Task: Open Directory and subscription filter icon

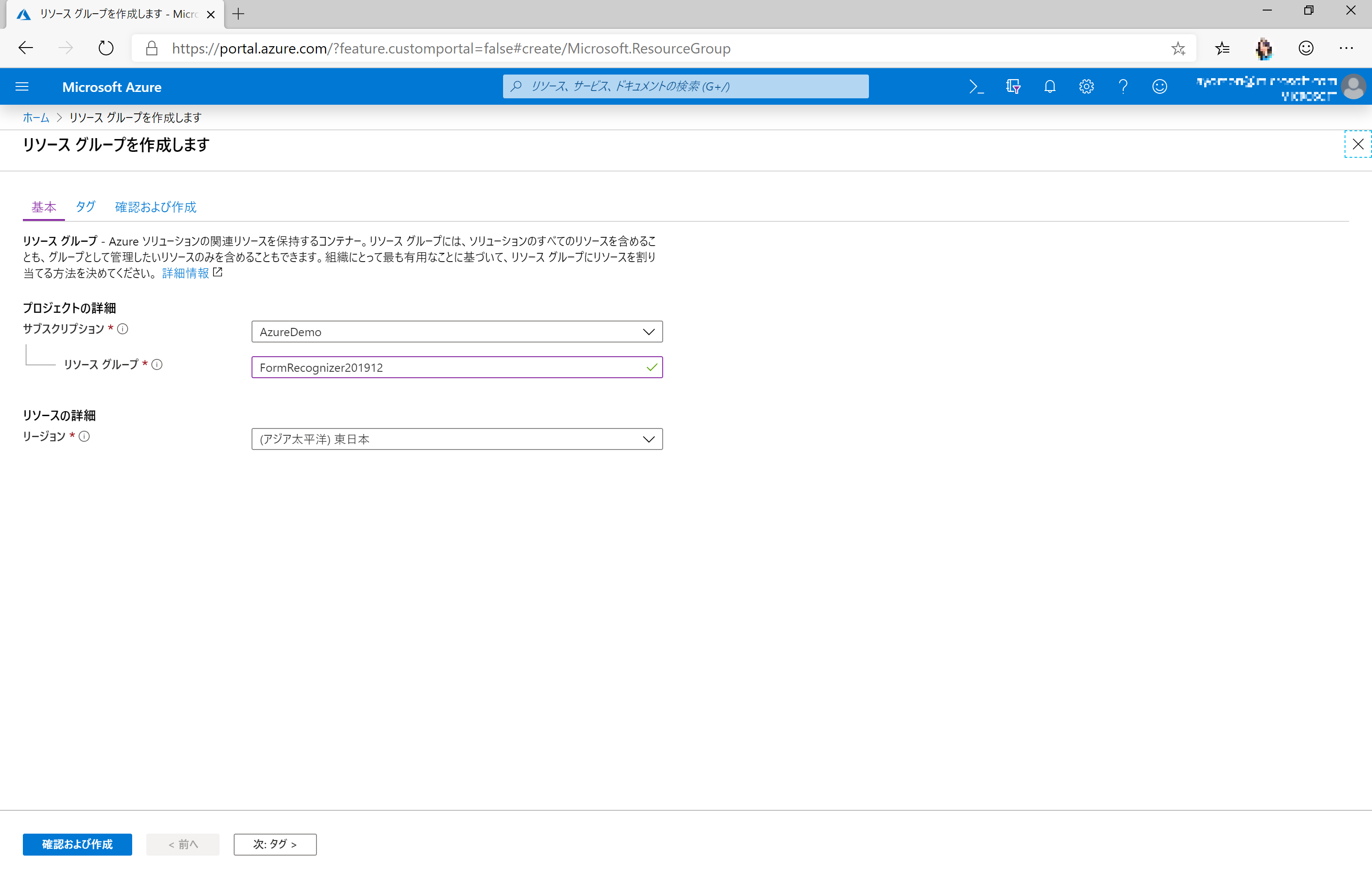Action: 1013,87
